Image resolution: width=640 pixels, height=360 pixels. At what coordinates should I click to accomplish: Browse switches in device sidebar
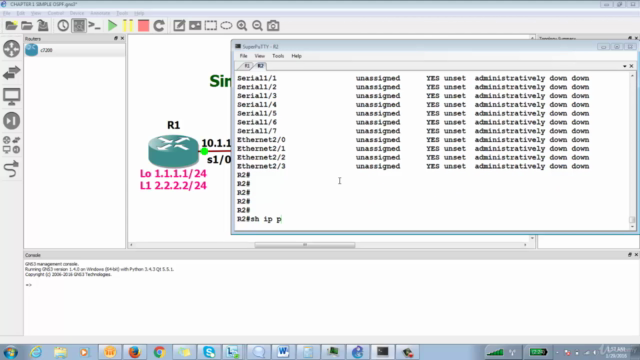click(11, 73)
